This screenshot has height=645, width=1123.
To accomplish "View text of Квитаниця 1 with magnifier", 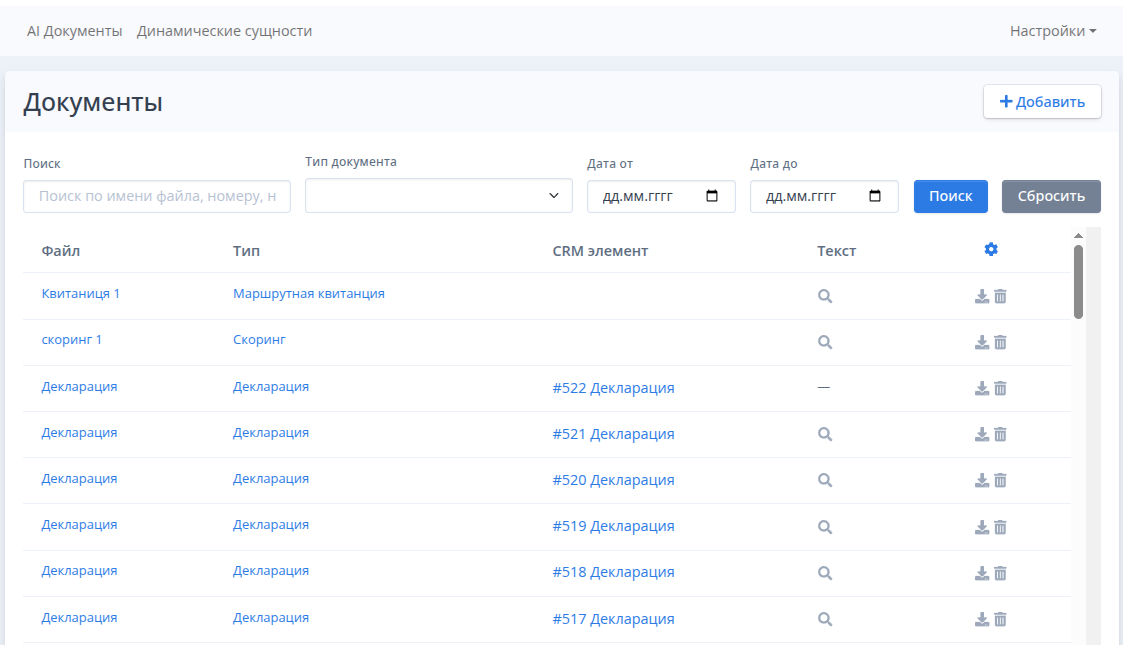I will [825, 296].
